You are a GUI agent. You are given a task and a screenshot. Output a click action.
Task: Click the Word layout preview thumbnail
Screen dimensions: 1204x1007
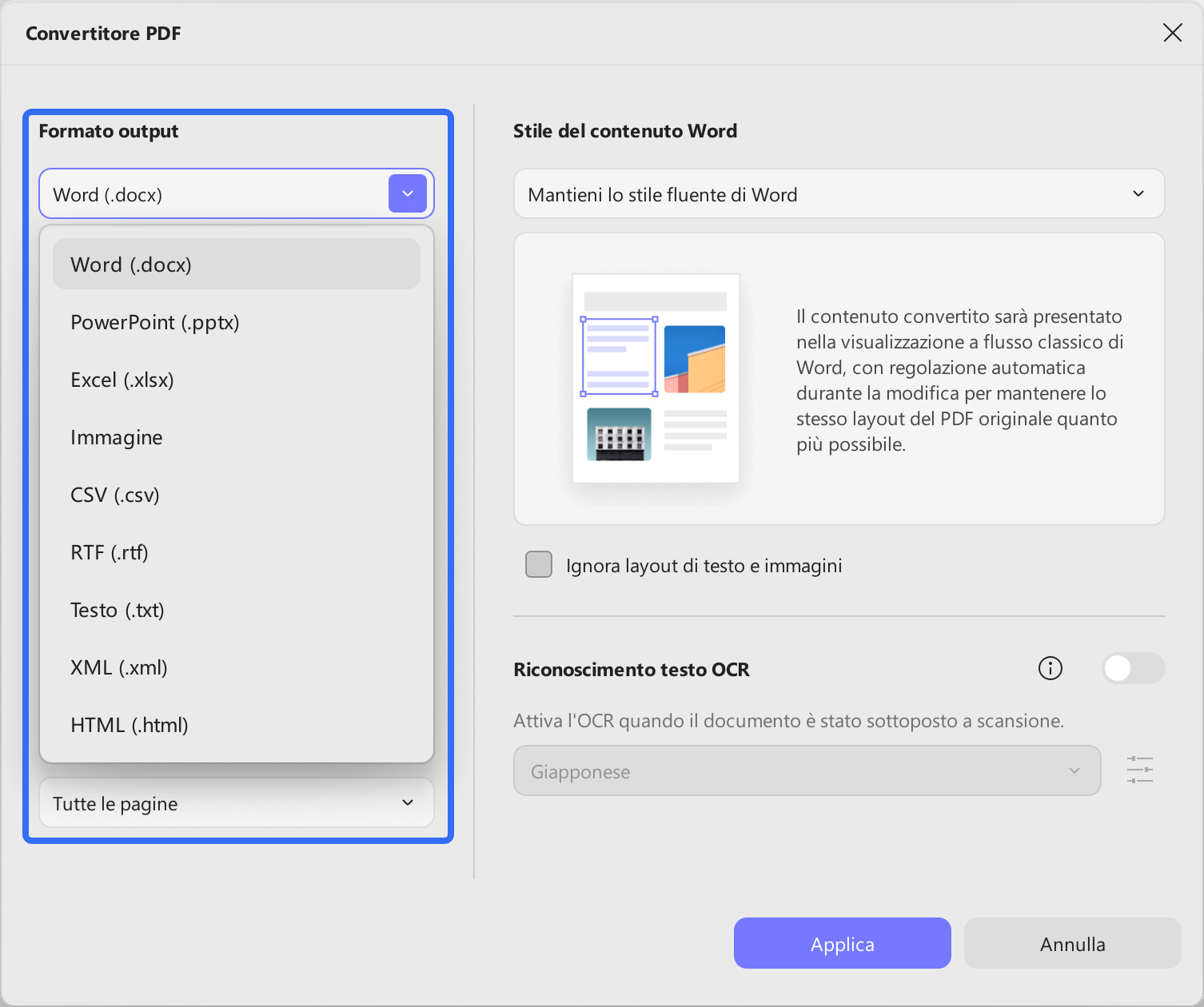[x=656, y=378]
